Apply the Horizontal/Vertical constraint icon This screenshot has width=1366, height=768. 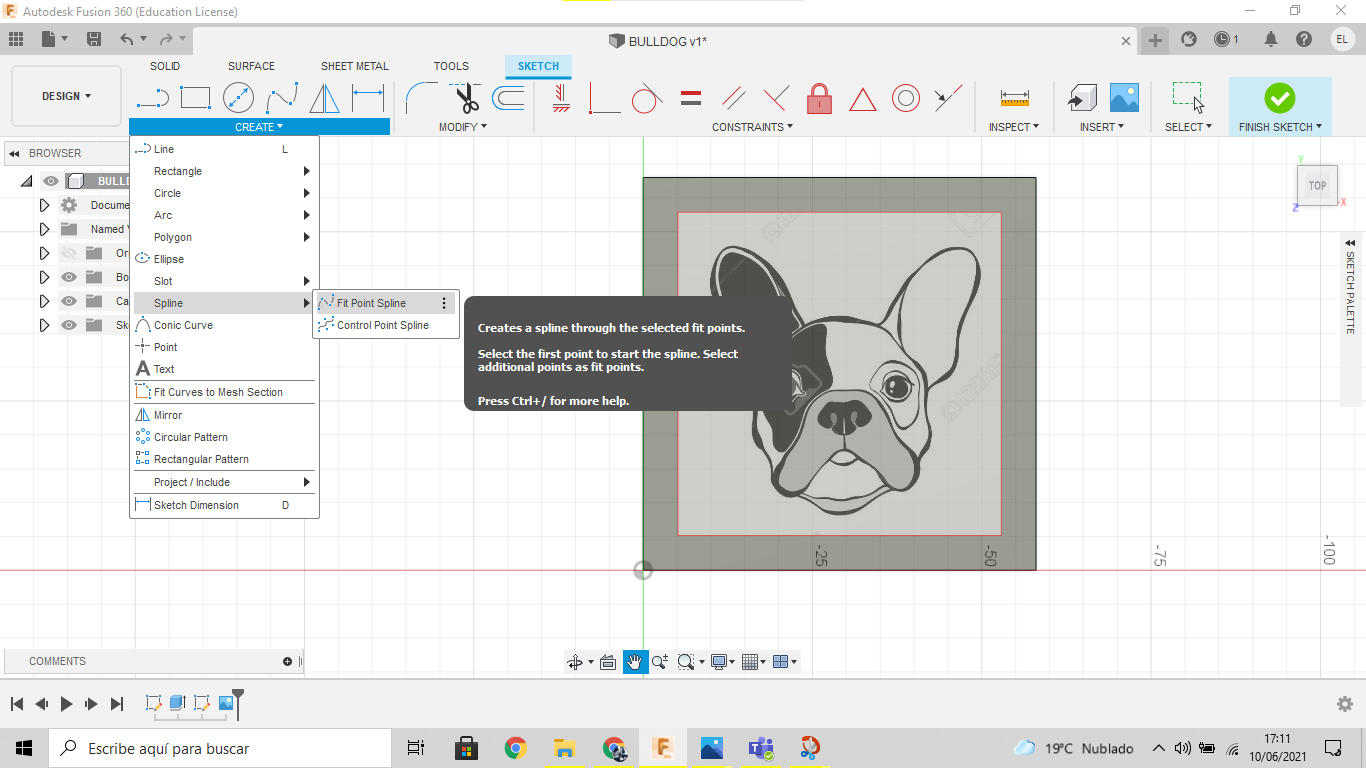coord(561,98)
